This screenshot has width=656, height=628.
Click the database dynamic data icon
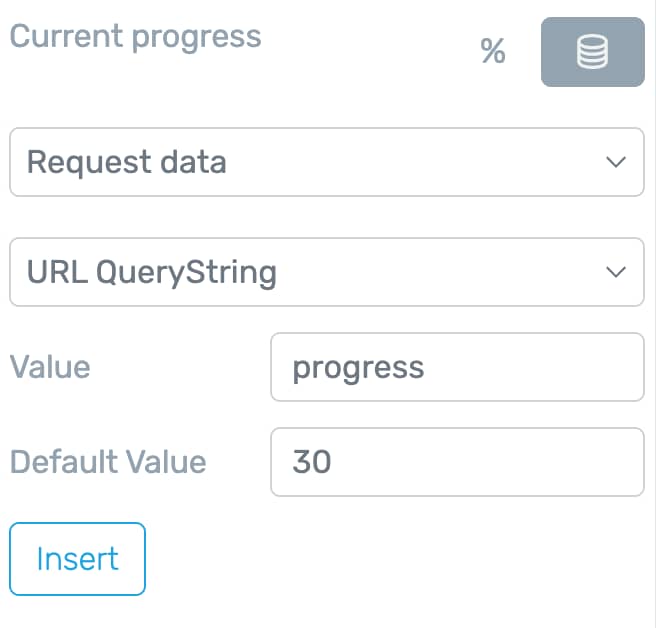pos(592,52)
